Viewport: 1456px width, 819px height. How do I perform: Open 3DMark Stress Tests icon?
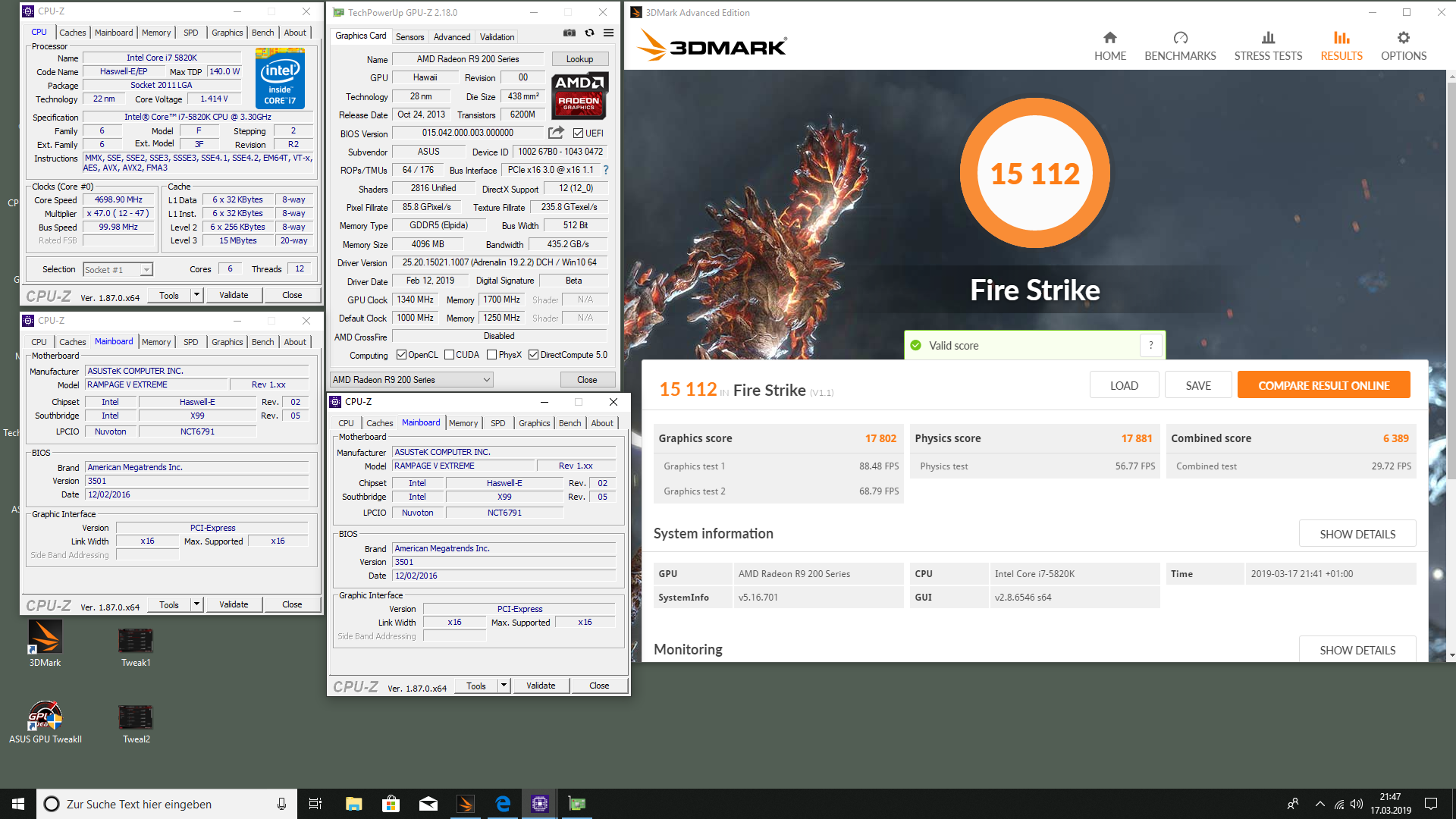1268,37
